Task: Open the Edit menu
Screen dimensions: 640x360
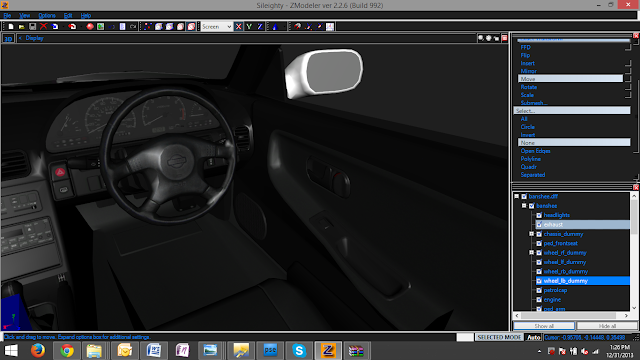Action: [68, 16]
